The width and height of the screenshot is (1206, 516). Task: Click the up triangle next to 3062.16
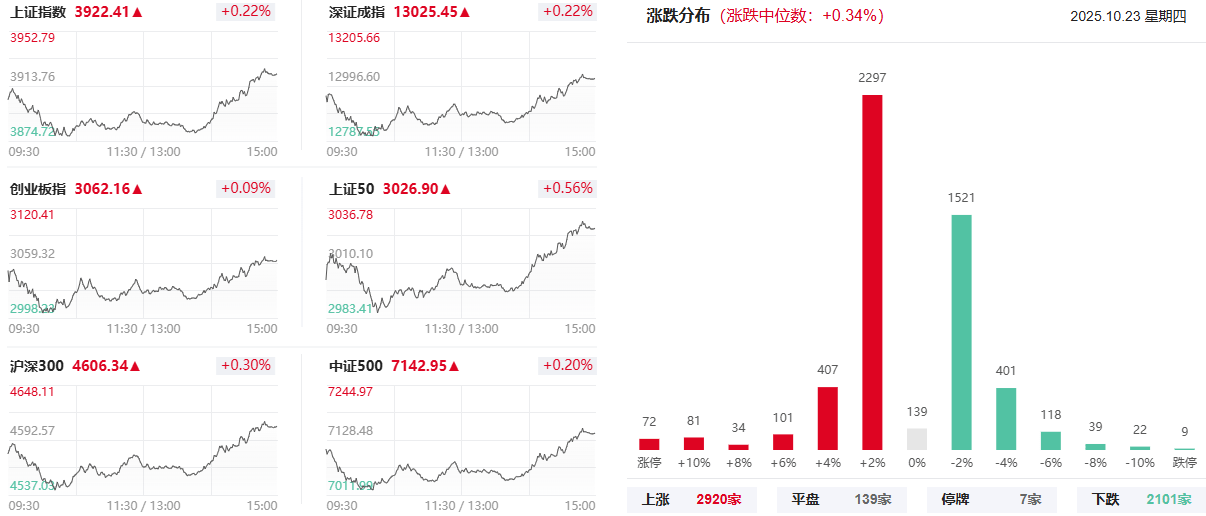tap(137, 189)
